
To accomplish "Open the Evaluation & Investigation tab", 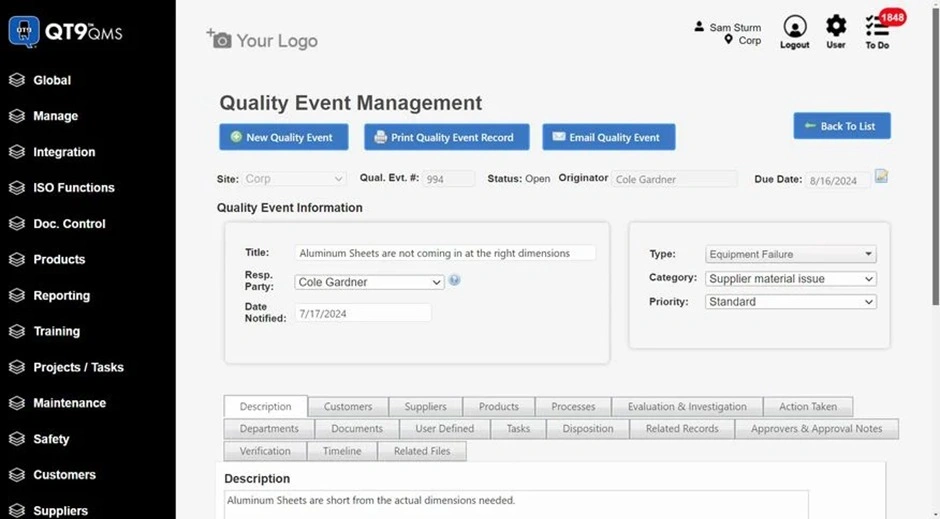I will [687, 407].
